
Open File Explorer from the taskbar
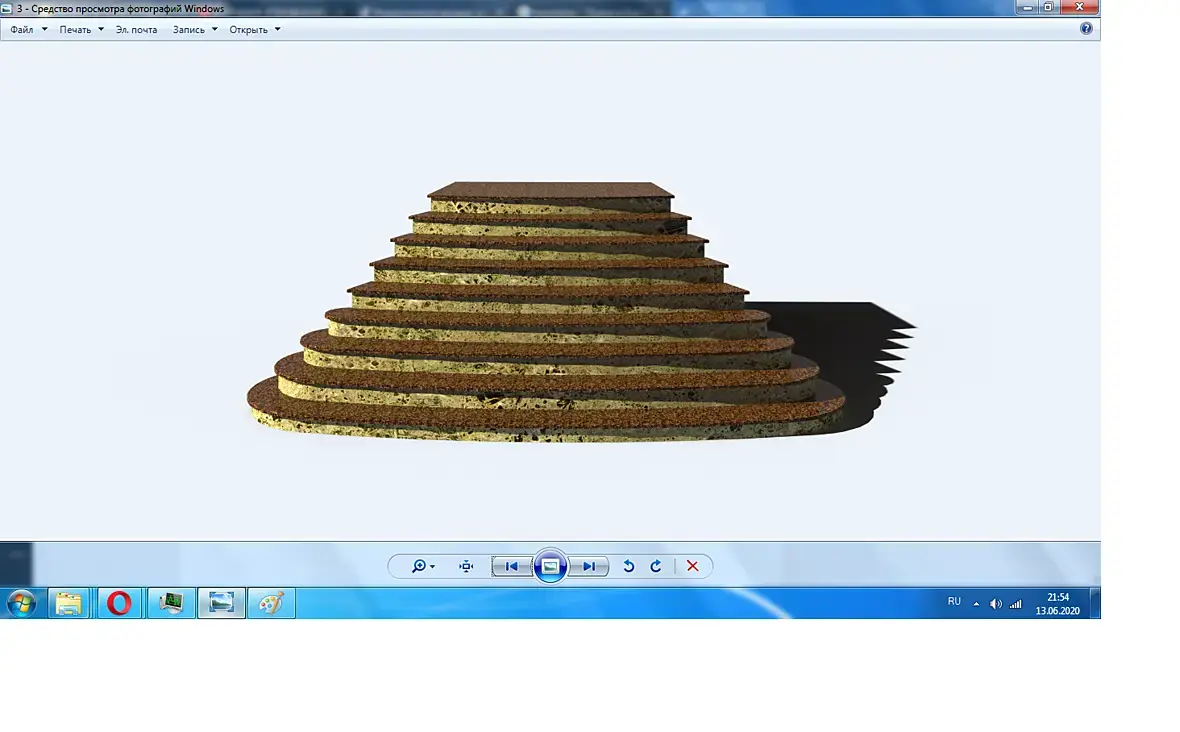(x=68, y=603)
